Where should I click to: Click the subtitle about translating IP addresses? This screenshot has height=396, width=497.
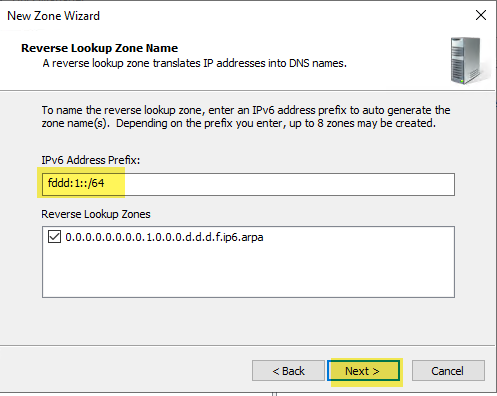pyautogui.click(x=195, y=63)
